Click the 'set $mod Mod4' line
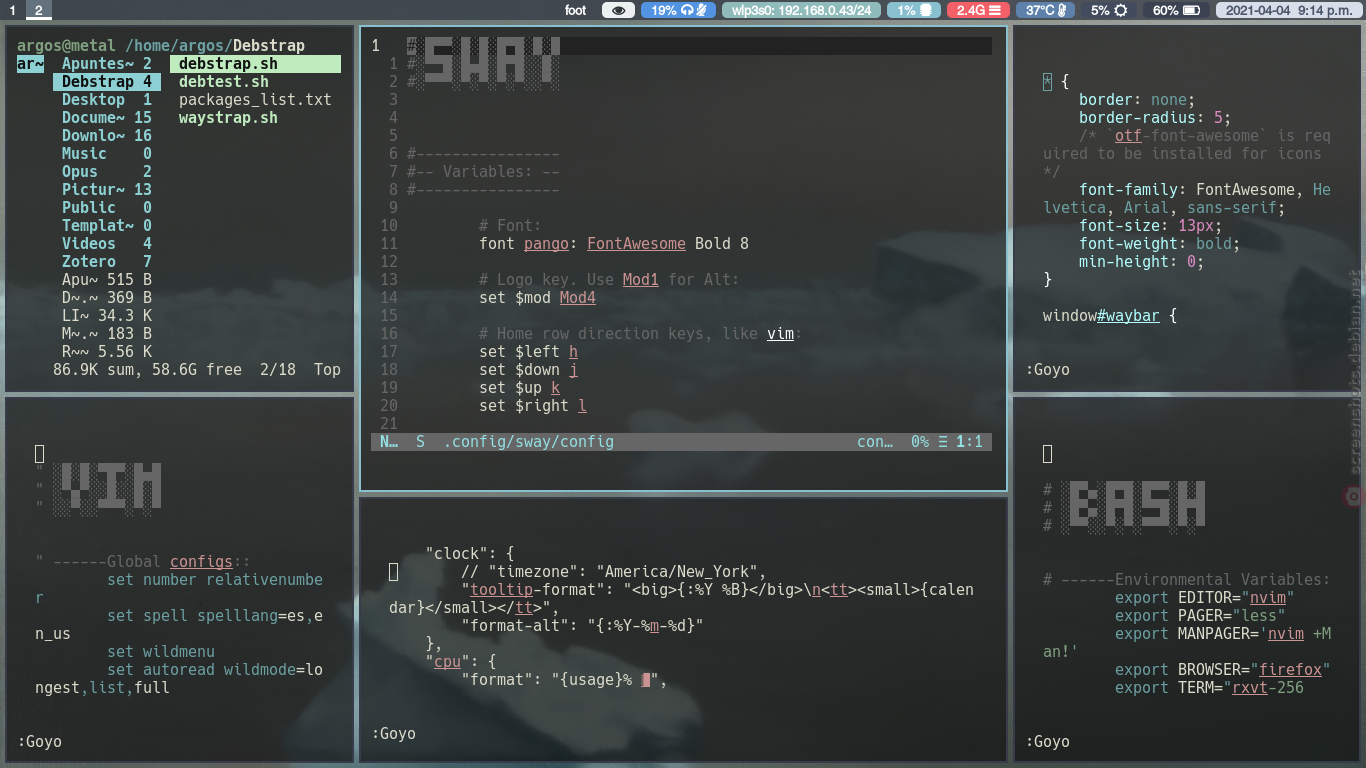This screenshot has width=1366, height=768. pos(537,298)
